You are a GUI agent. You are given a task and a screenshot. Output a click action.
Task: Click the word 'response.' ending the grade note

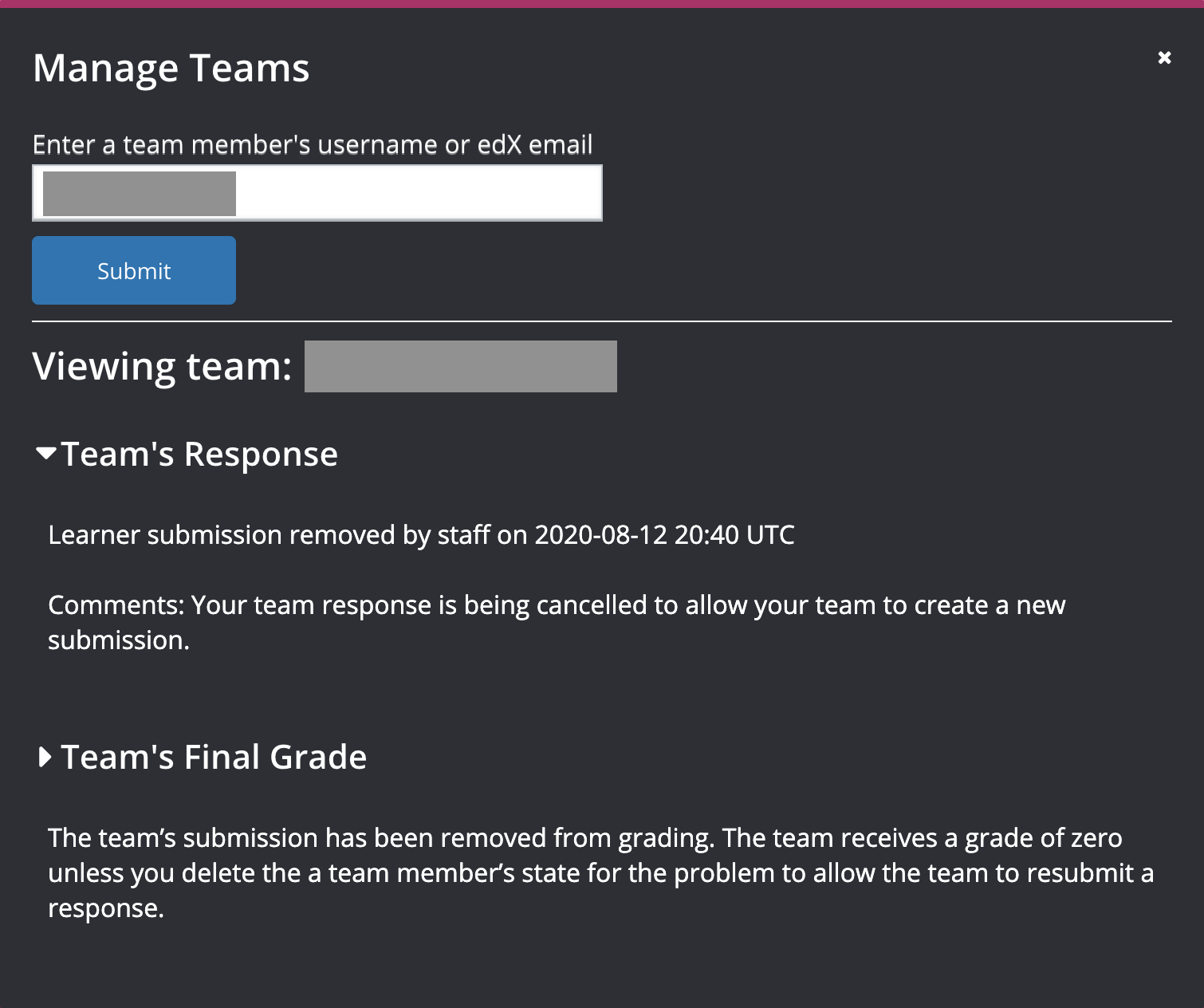[106, 908]
